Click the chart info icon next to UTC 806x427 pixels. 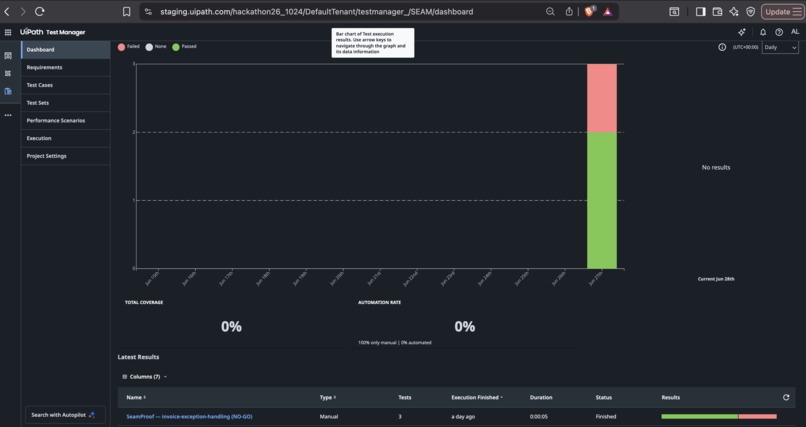(722, 47)
